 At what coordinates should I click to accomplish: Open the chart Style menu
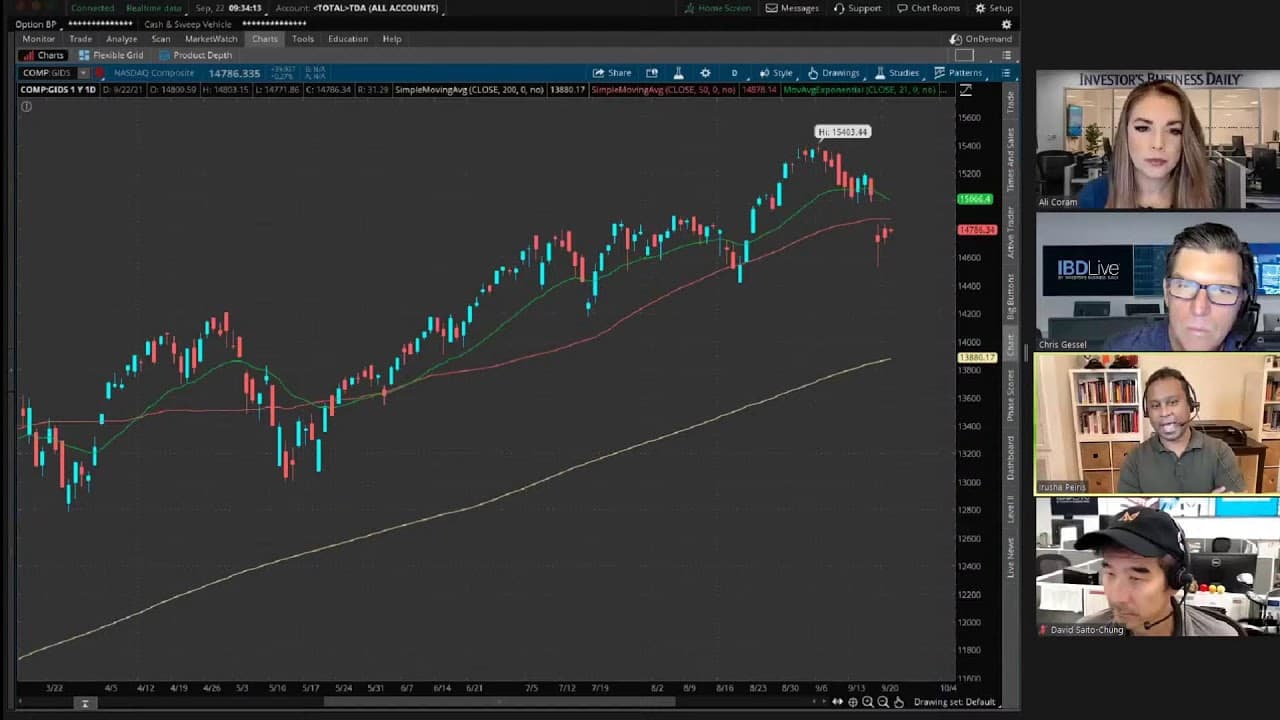coord(776,73)
